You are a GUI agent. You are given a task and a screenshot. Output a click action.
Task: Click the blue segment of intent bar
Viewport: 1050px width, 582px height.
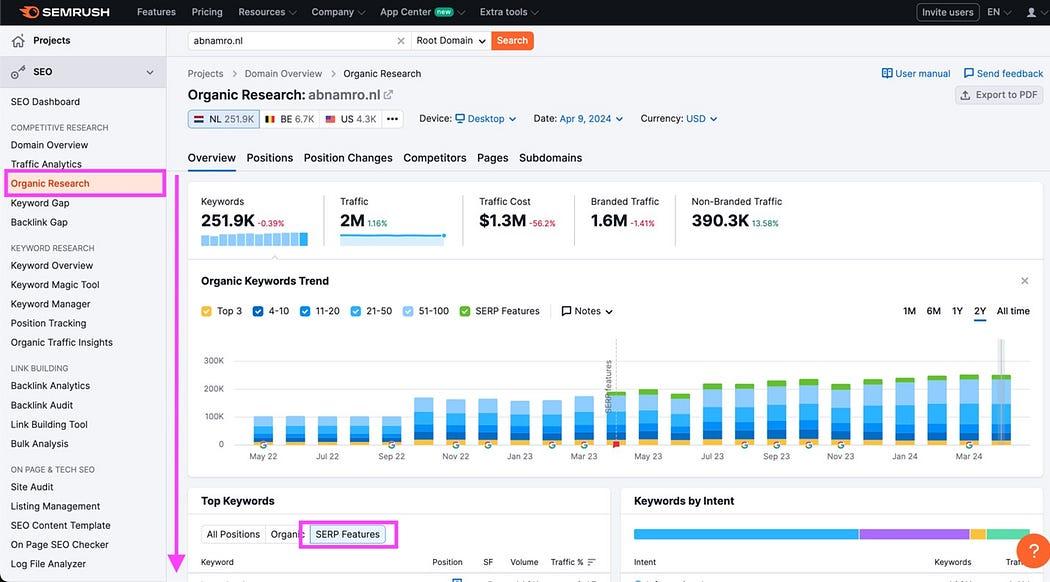click(746, 534)
